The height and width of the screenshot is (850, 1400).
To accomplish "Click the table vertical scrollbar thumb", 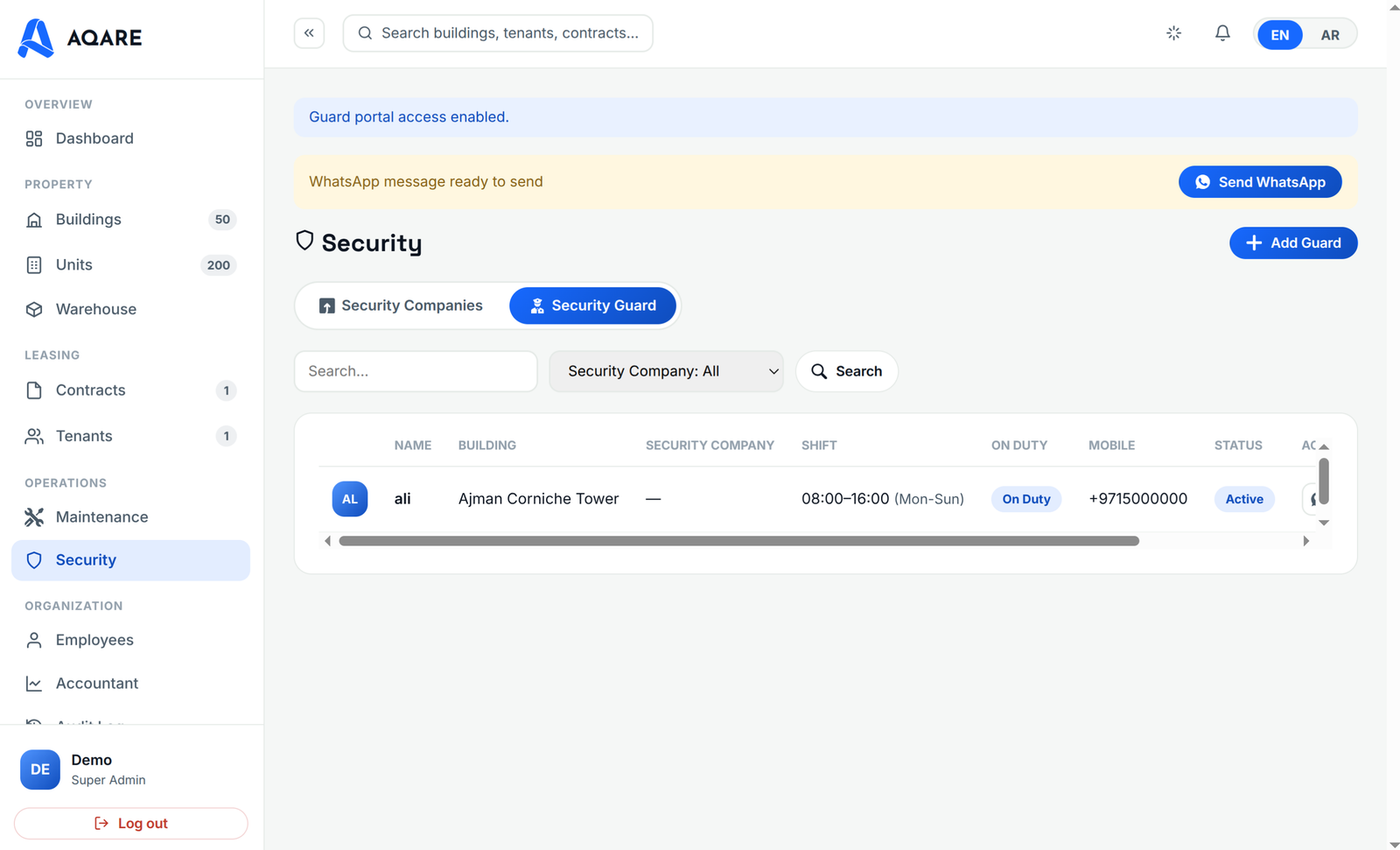I will tap(1324, 481).
